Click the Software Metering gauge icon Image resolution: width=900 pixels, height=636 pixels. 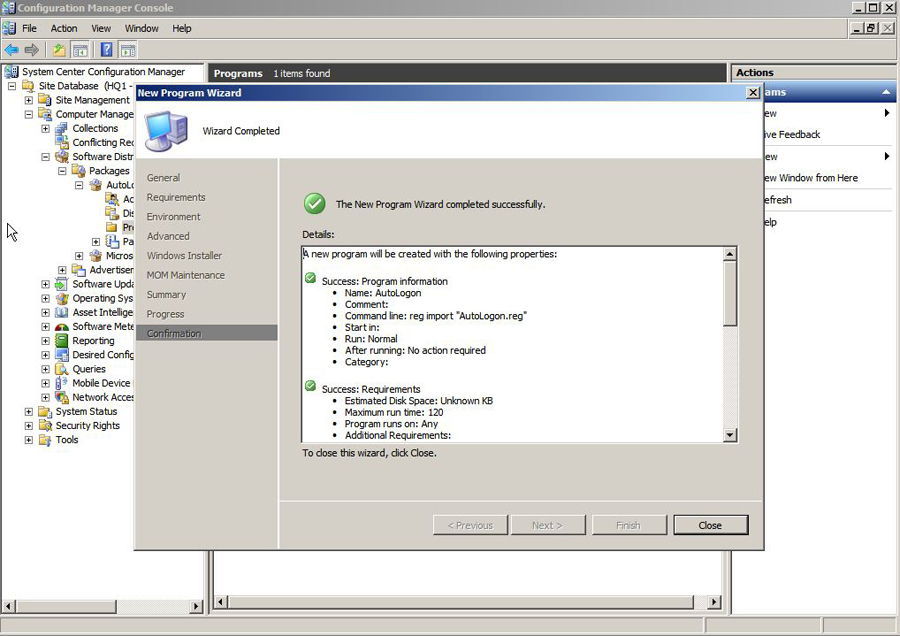[61, 326]
